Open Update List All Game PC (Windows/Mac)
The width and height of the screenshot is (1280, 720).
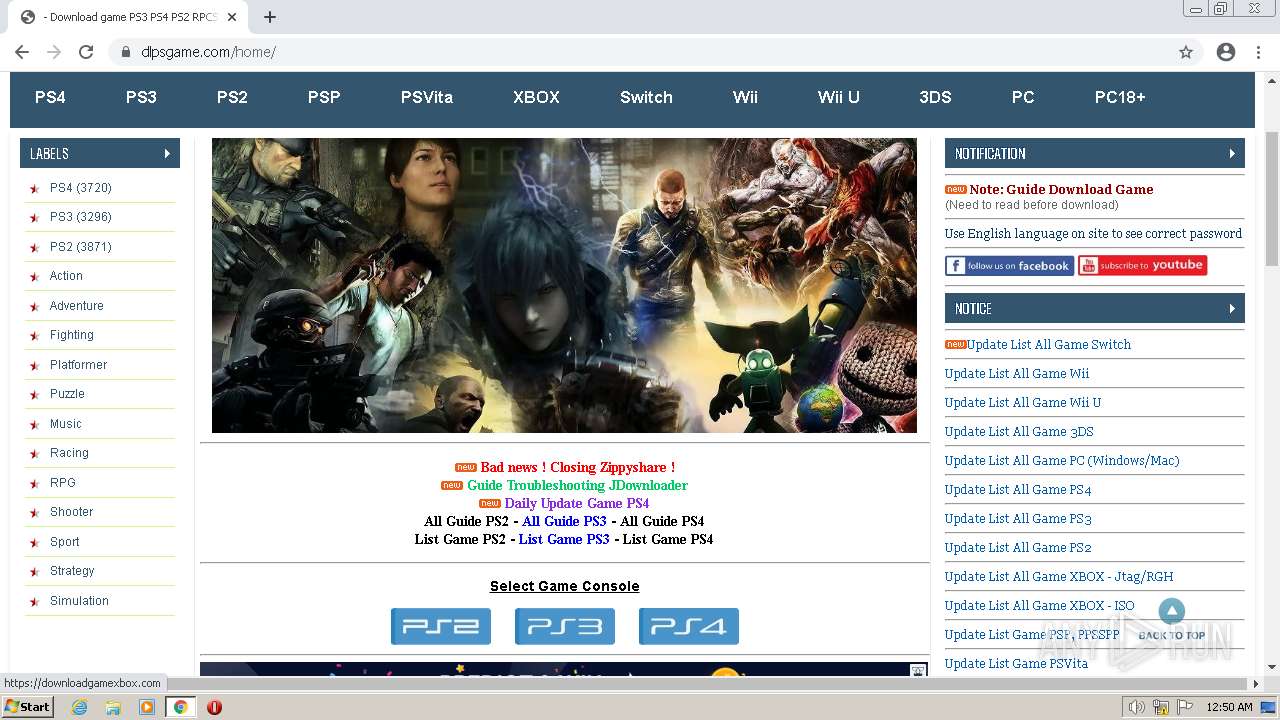1062,460
